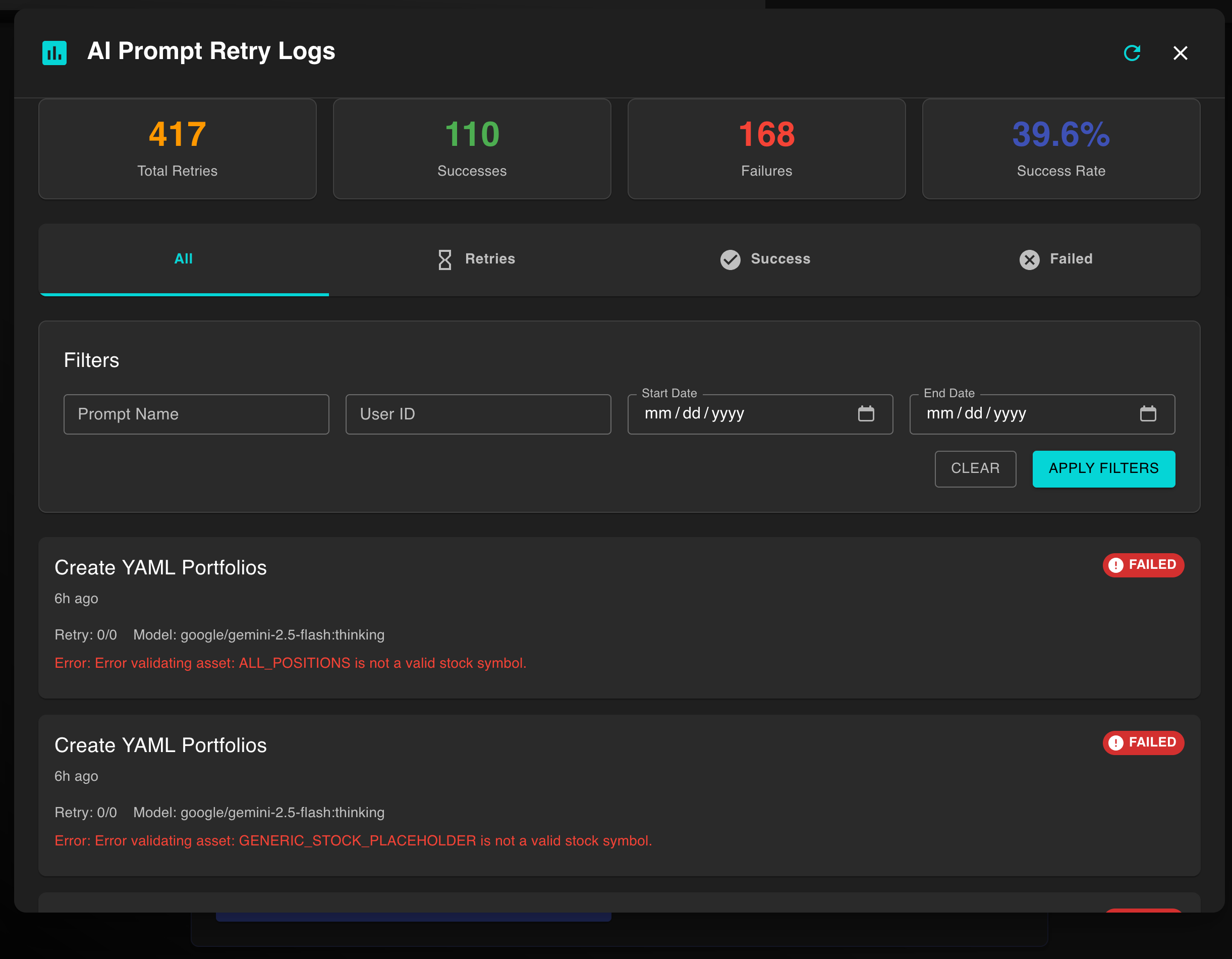This screenshot has width=1232, height=959.
Task: Focus the Prompt Name input field
Action: (x=196, y=414)
